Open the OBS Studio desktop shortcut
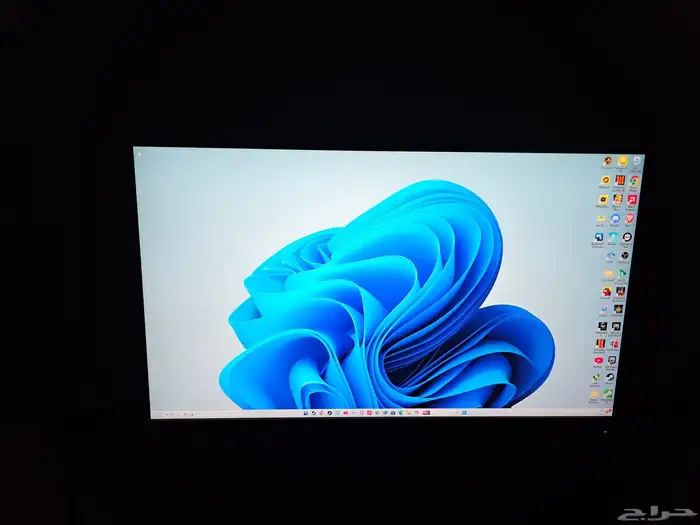The width and height of the screenshot is (700, 525). click(625, 255)
